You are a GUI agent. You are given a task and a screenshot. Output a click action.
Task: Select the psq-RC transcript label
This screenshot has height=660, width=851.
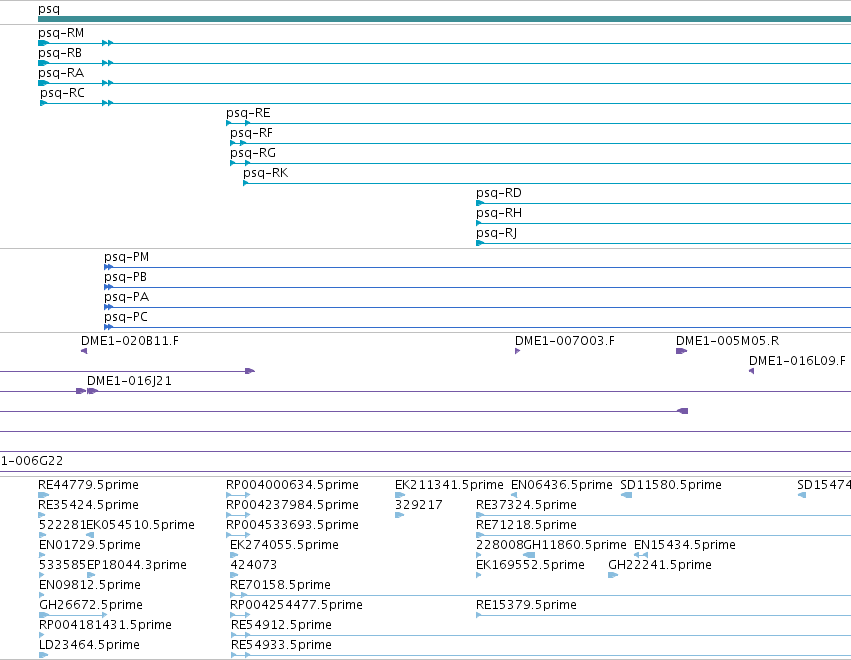(x=62, y=93)
